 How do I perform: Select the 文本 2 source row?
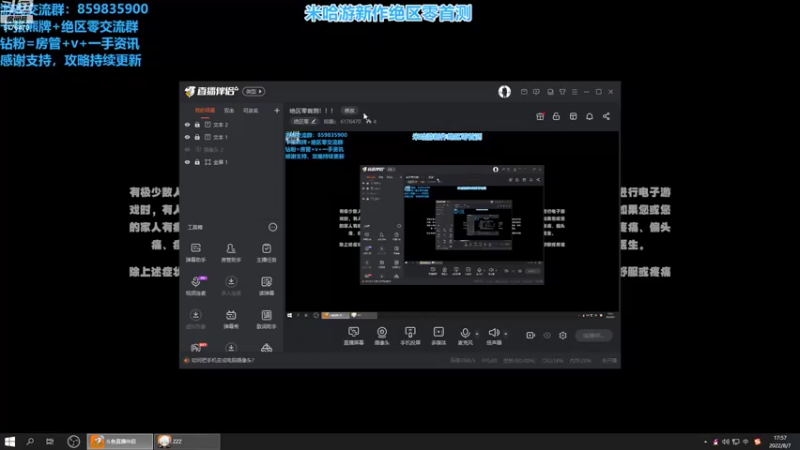232,124
